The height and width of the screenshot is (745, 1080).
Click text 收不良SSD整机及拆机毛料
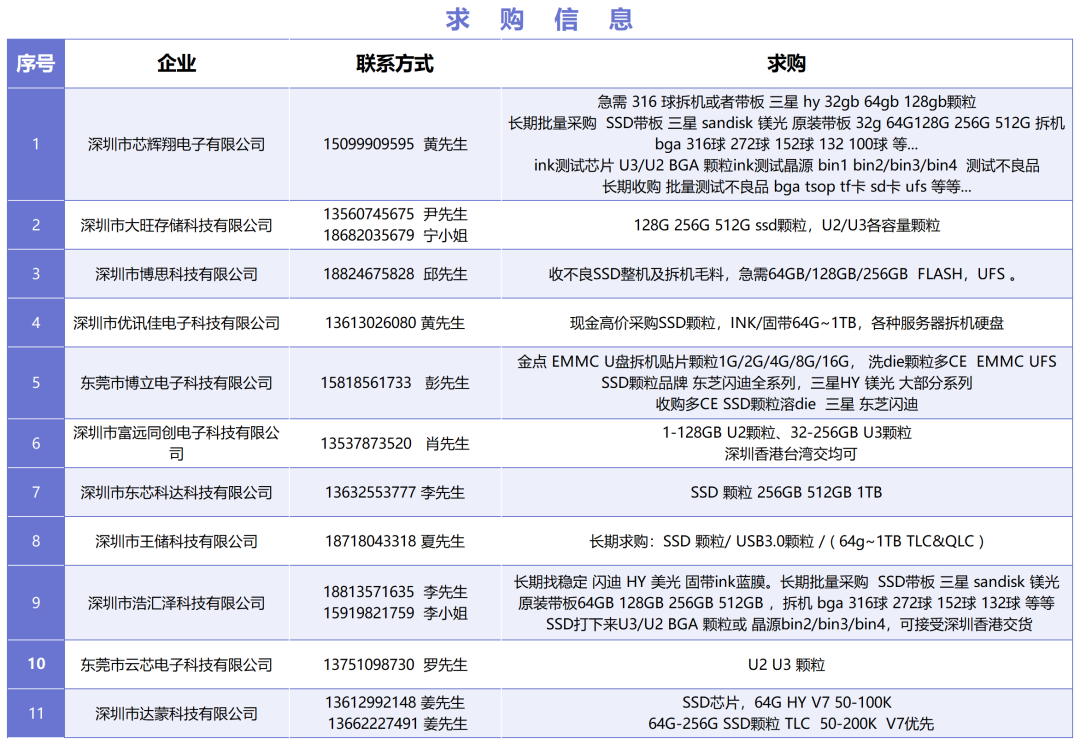(x=636, y=275)
